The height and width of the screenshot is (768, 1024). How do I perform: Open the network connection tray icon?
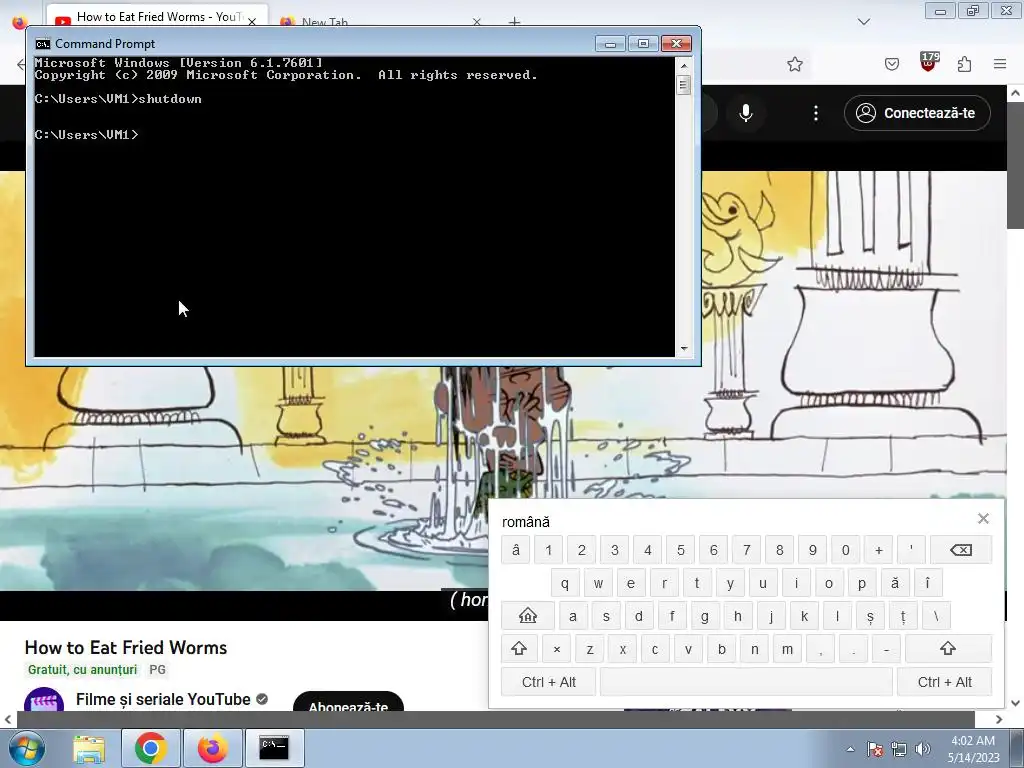[x=899, y=749]
